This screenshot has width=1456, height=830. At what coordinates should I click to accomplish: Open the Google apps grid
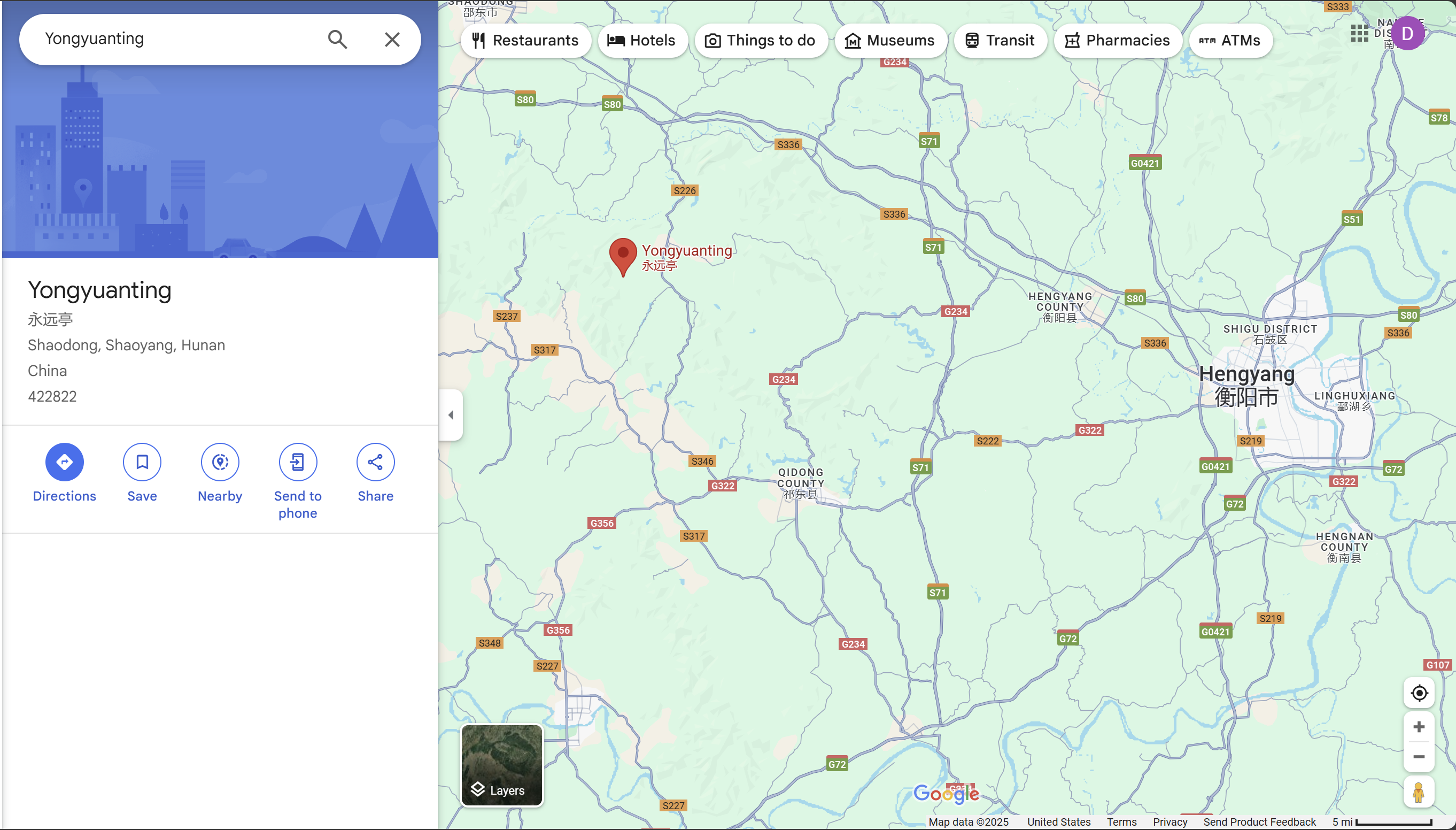(x=1359, y=33)
